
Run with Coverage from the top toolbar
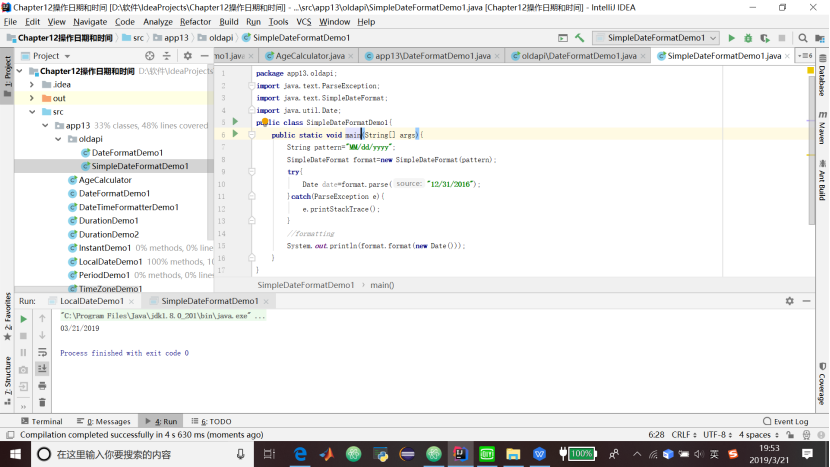pos(764,38)
